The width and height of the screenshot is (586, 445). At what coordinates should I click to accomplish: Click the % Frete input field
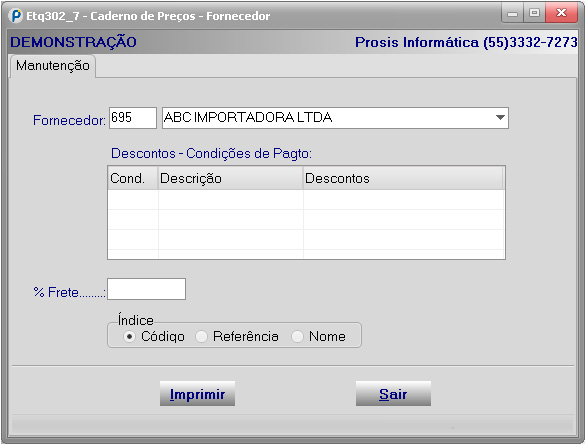pyautogui.click(x=146, y=289)
